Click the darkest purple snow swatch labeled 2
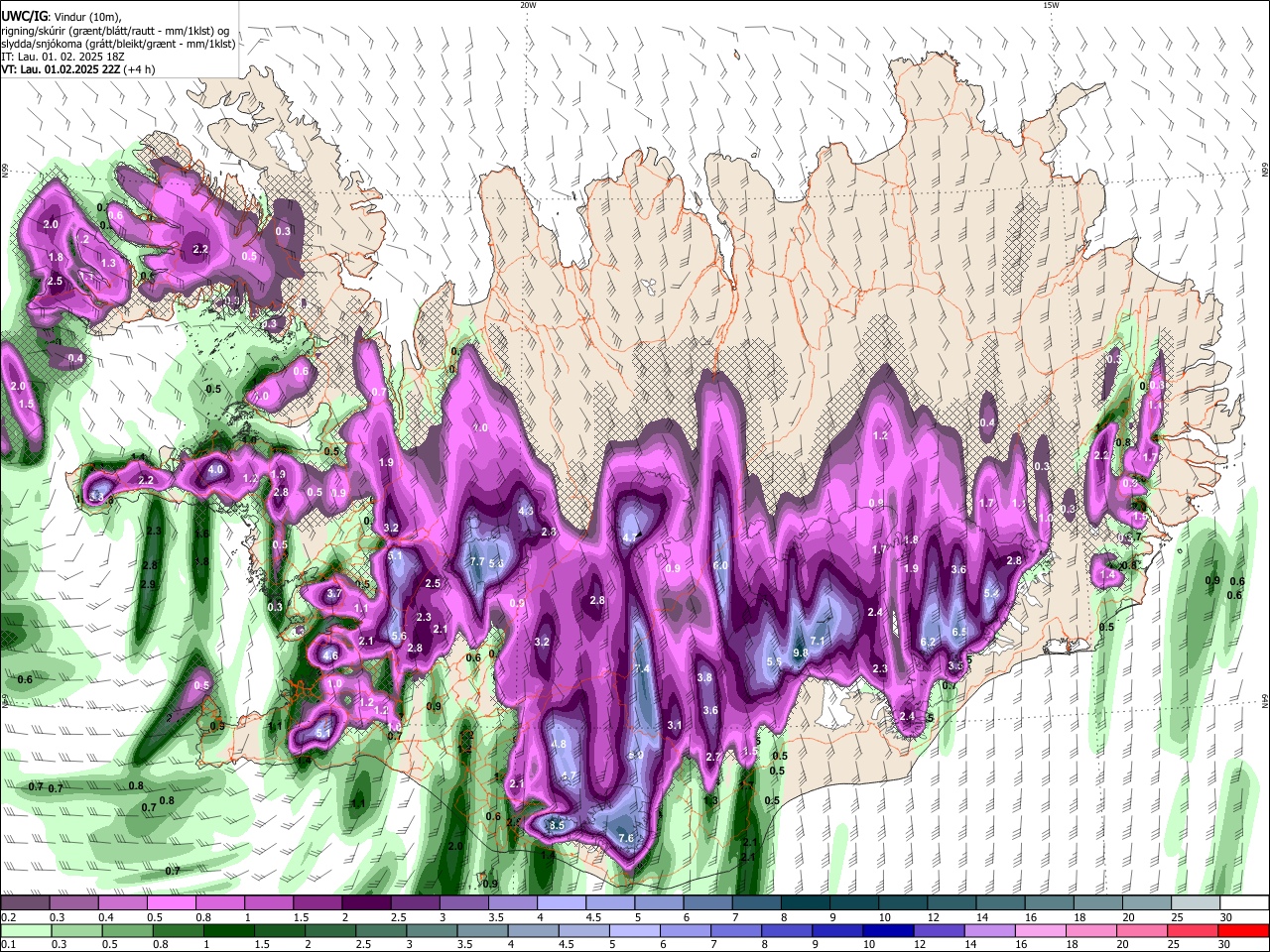The image size is (1270, 952). (x=366, y=902)
